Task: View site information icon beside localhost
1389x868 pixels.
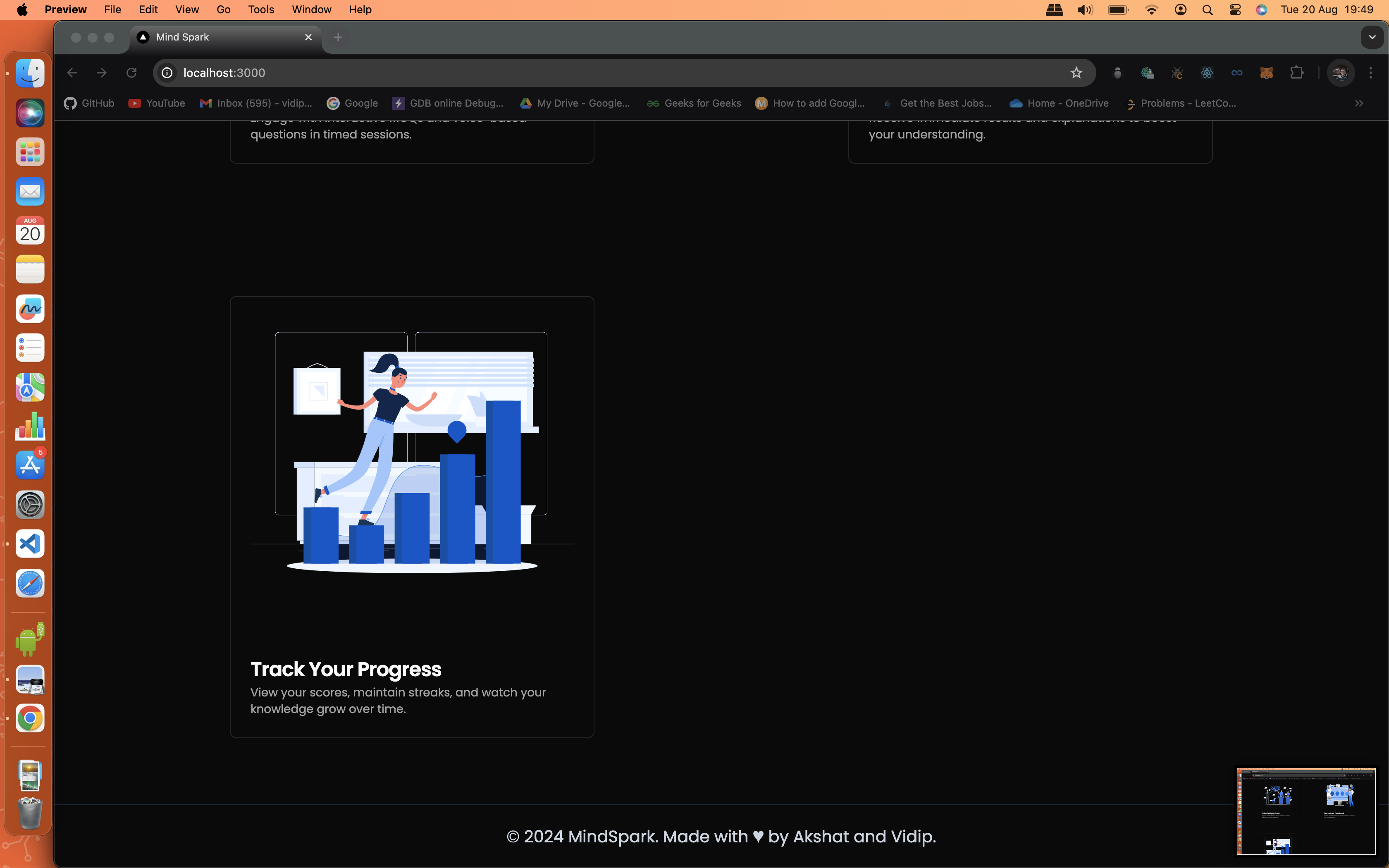Action: 167,73
